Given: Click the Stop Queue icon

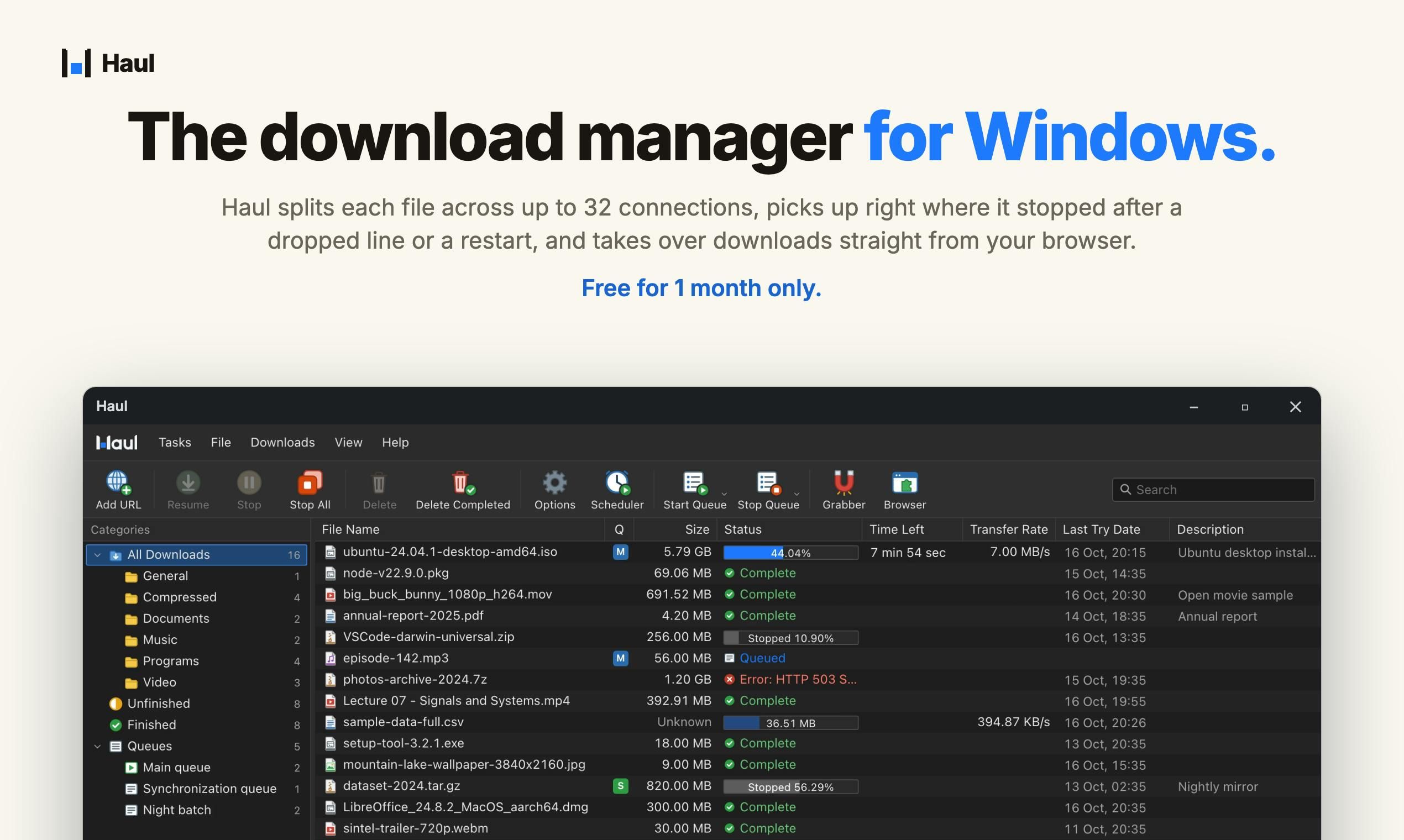Looking at the screenshot, I should [768, 483].
